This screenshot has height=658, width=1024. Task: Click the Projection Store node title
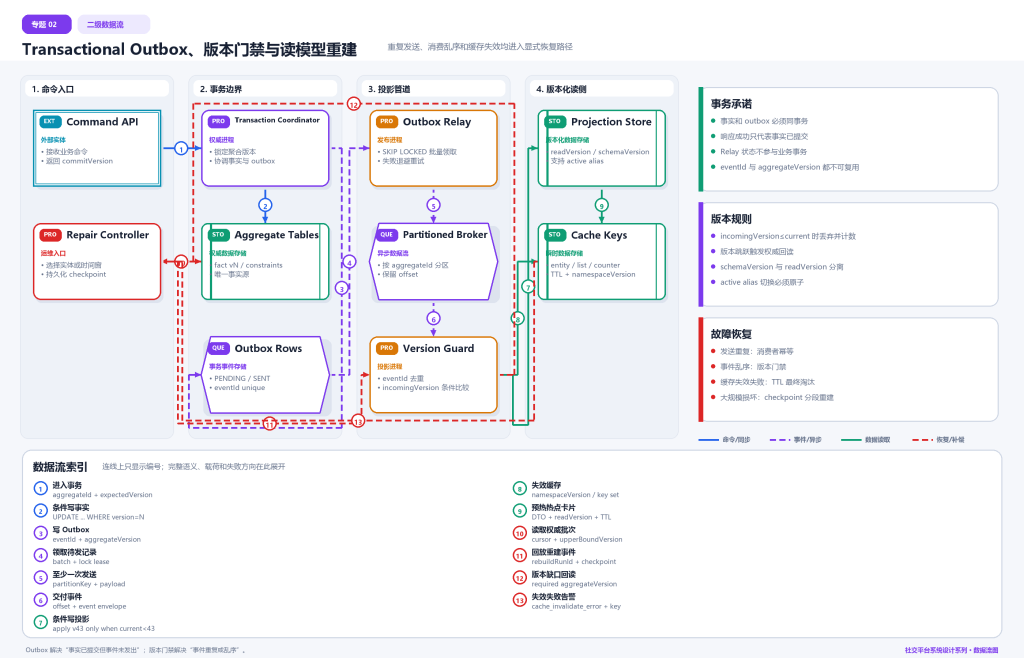[611, 121]
